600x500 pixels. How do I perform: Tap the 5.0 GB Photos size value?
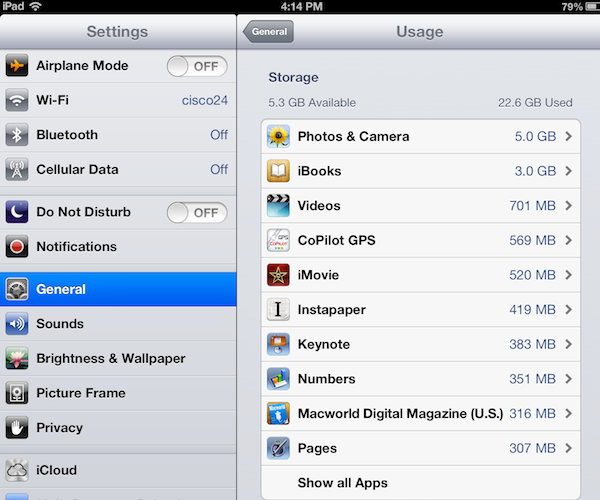[x=535, y=136]
